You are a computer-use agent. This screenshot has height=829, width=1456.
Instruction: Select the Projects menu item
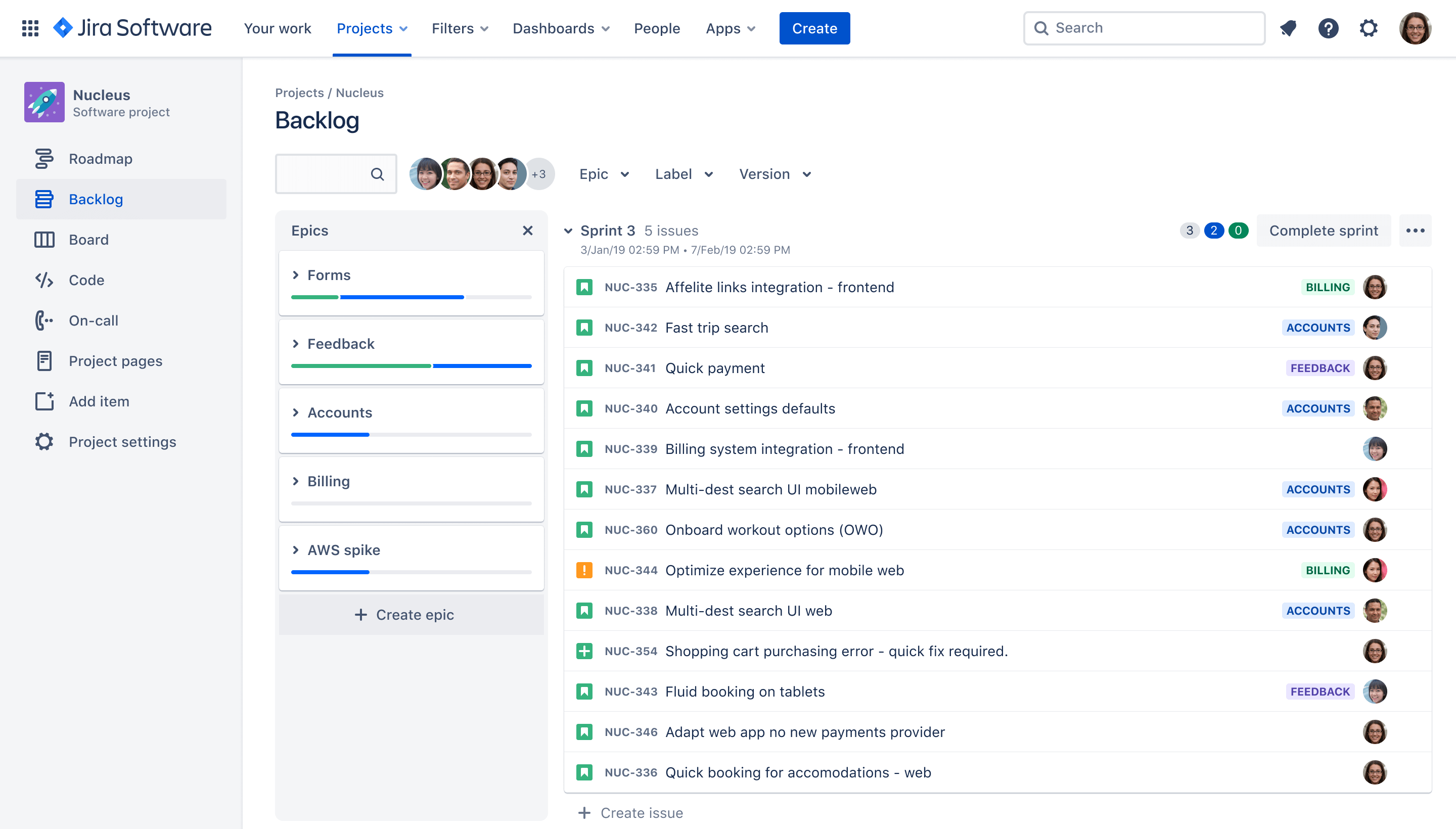(371, 28)
